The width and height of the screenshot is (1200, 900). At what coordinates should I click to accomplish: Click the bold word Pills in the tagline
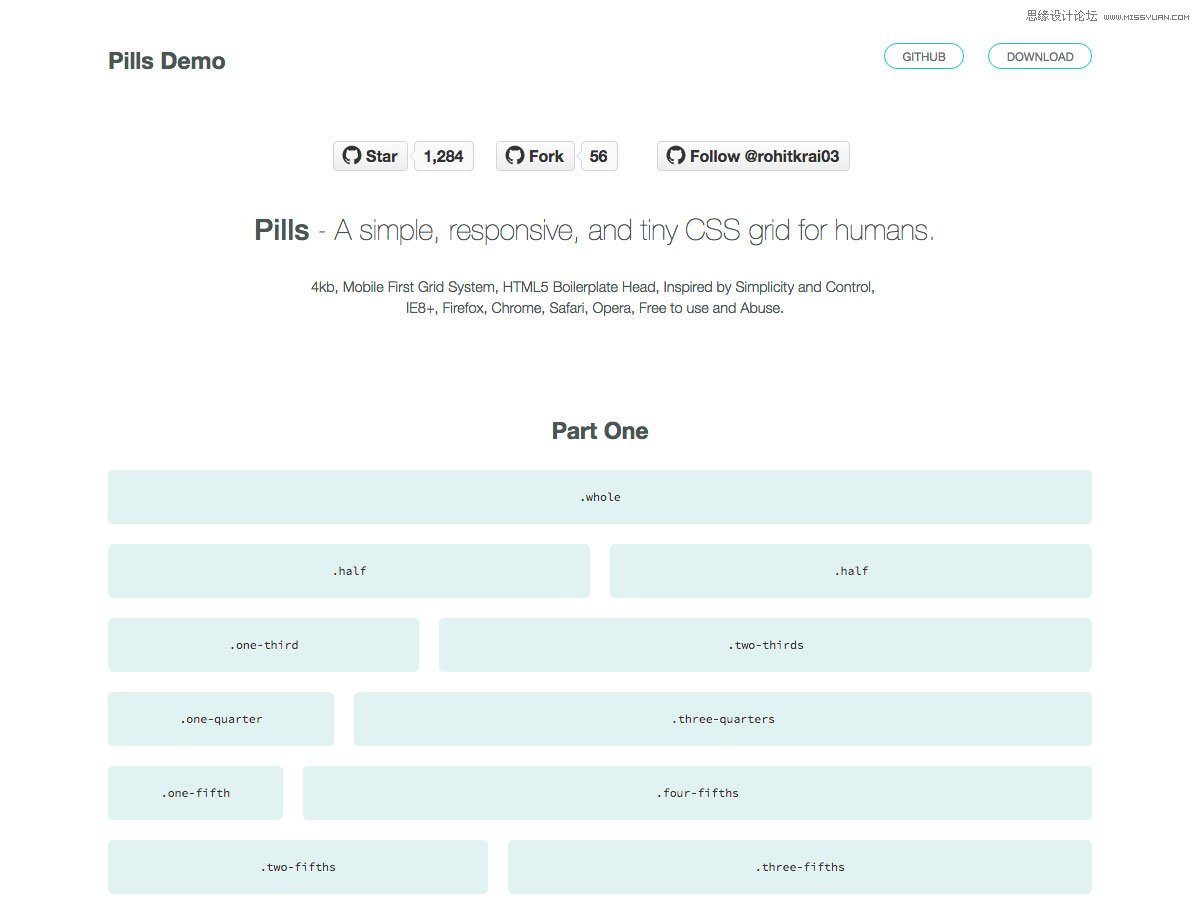click(x=282, y=231)
